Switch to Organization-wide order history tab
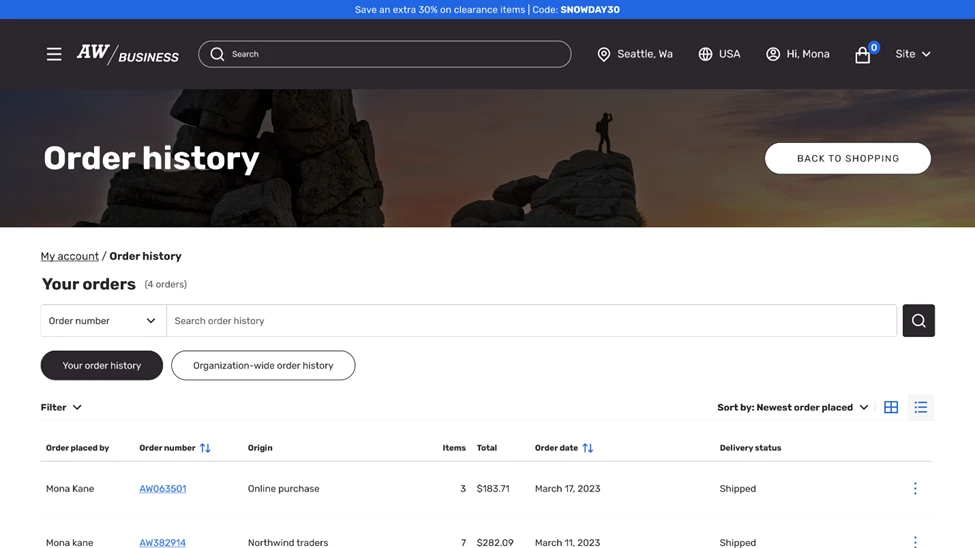 pos(263,366)
